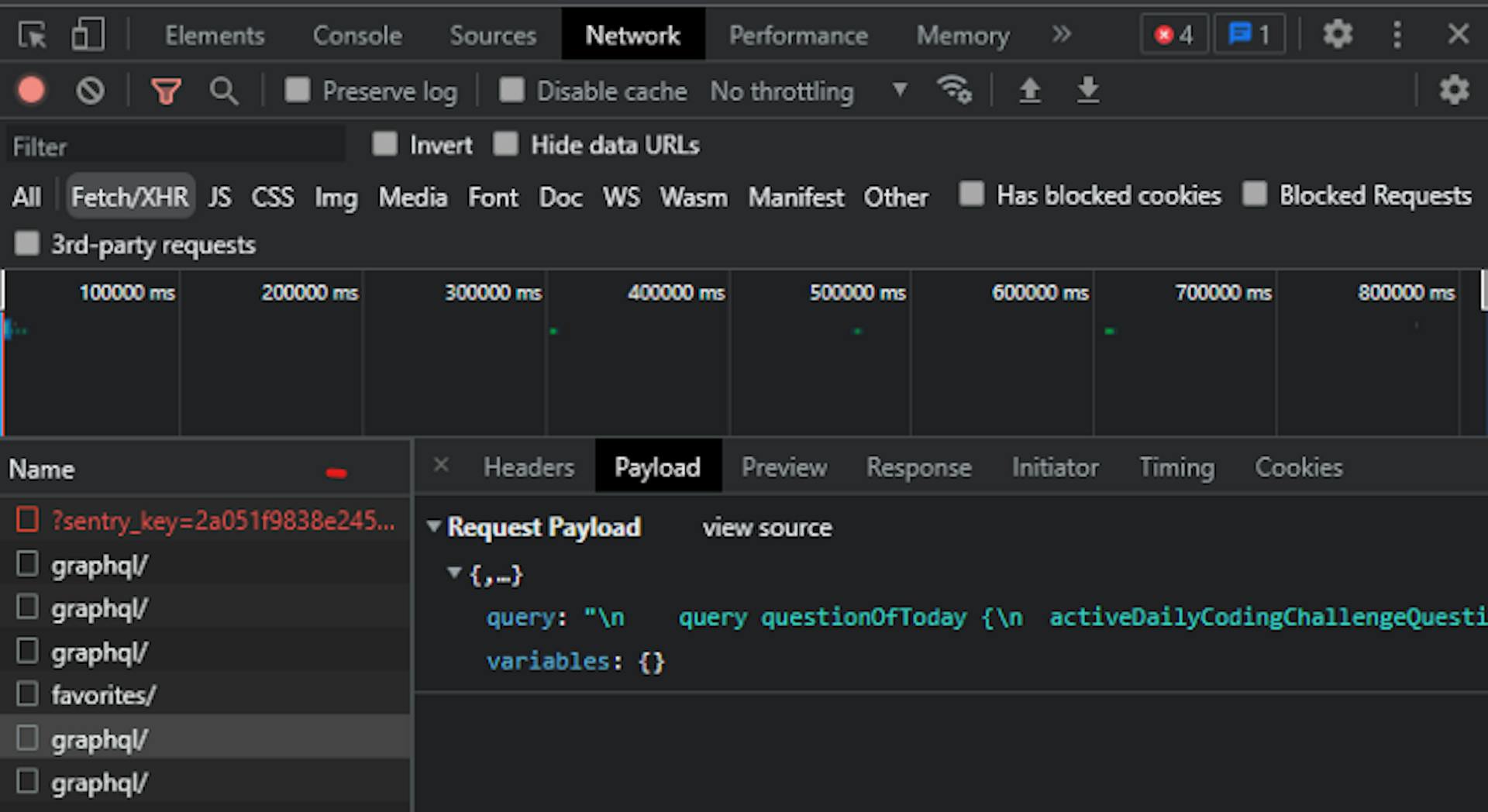Viewport: 1488px width, 812px height.
Task: Collapse the payload object tree
Action: pyautogui.click(x=454, y=573)
